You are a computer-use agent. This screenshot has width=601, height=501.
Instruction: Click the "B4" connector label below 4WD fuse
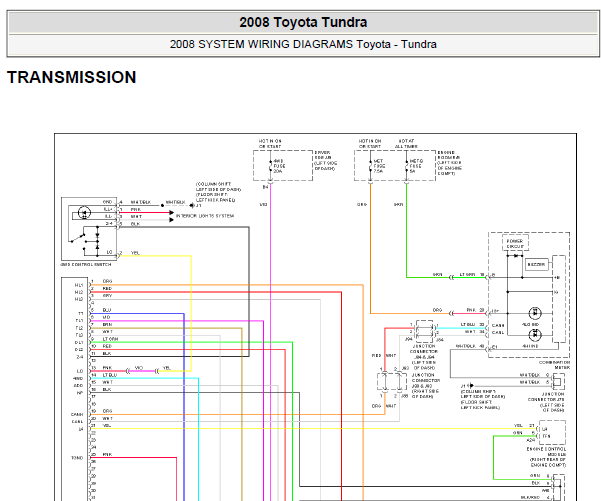pyautogui.click(x=265, y=187)
